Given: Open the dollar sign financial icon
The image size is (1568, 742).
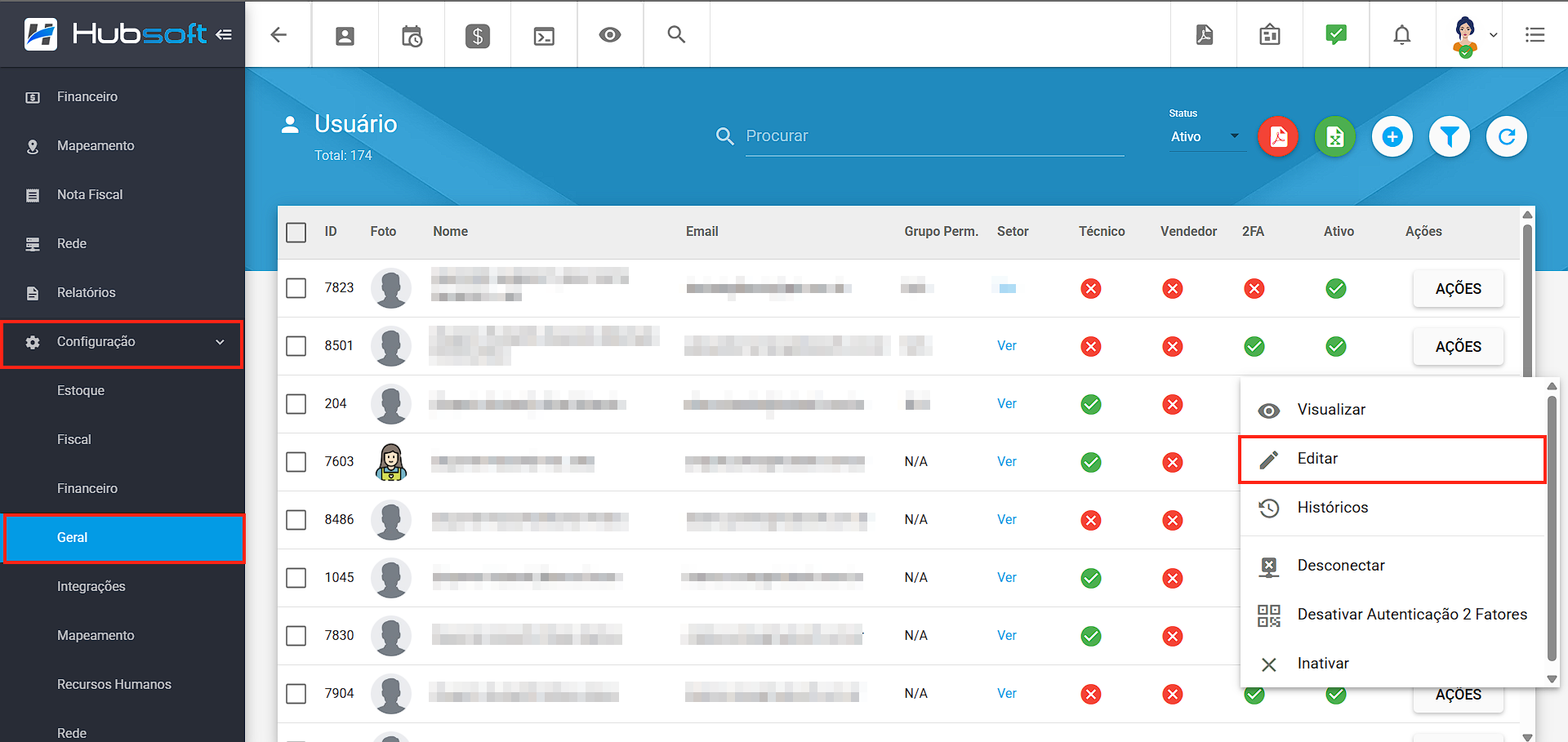Looking at the screenshot, I should pyautogui.click(x=478, y=35).
